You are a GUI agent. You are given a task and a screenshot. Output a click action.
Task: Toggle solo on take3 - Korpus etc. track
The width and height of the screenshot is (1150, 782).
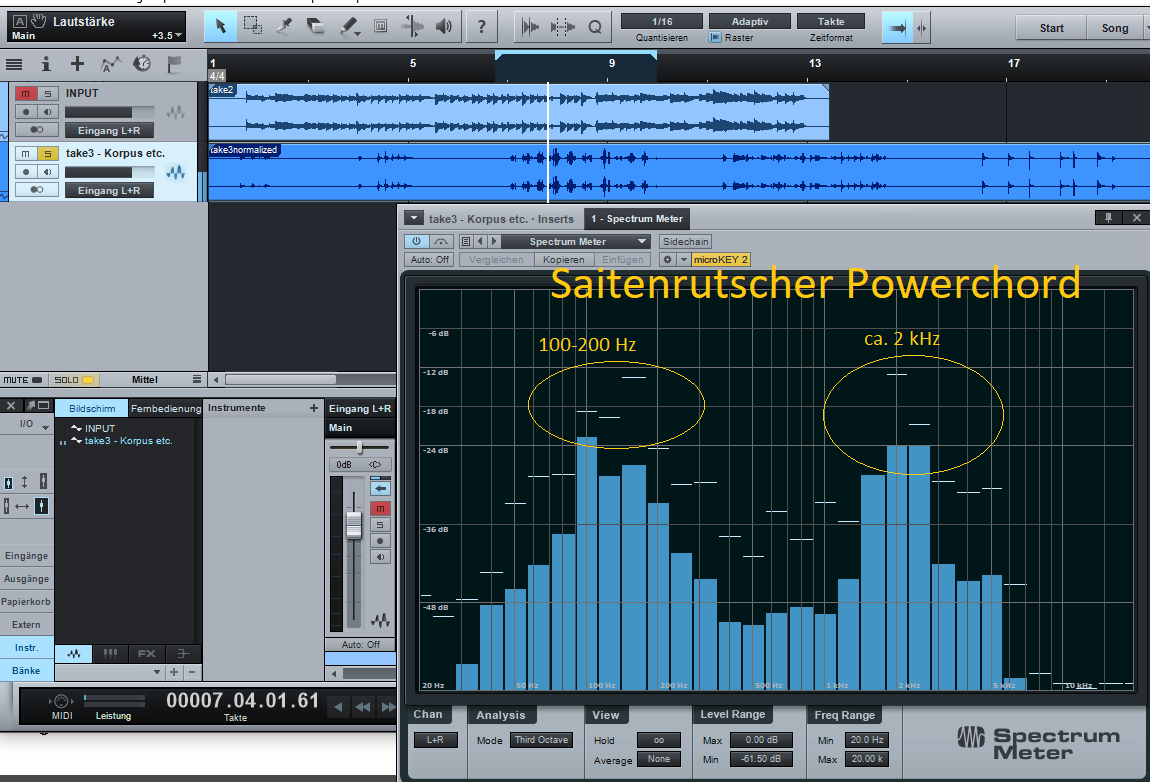click(x=48, y=153)
